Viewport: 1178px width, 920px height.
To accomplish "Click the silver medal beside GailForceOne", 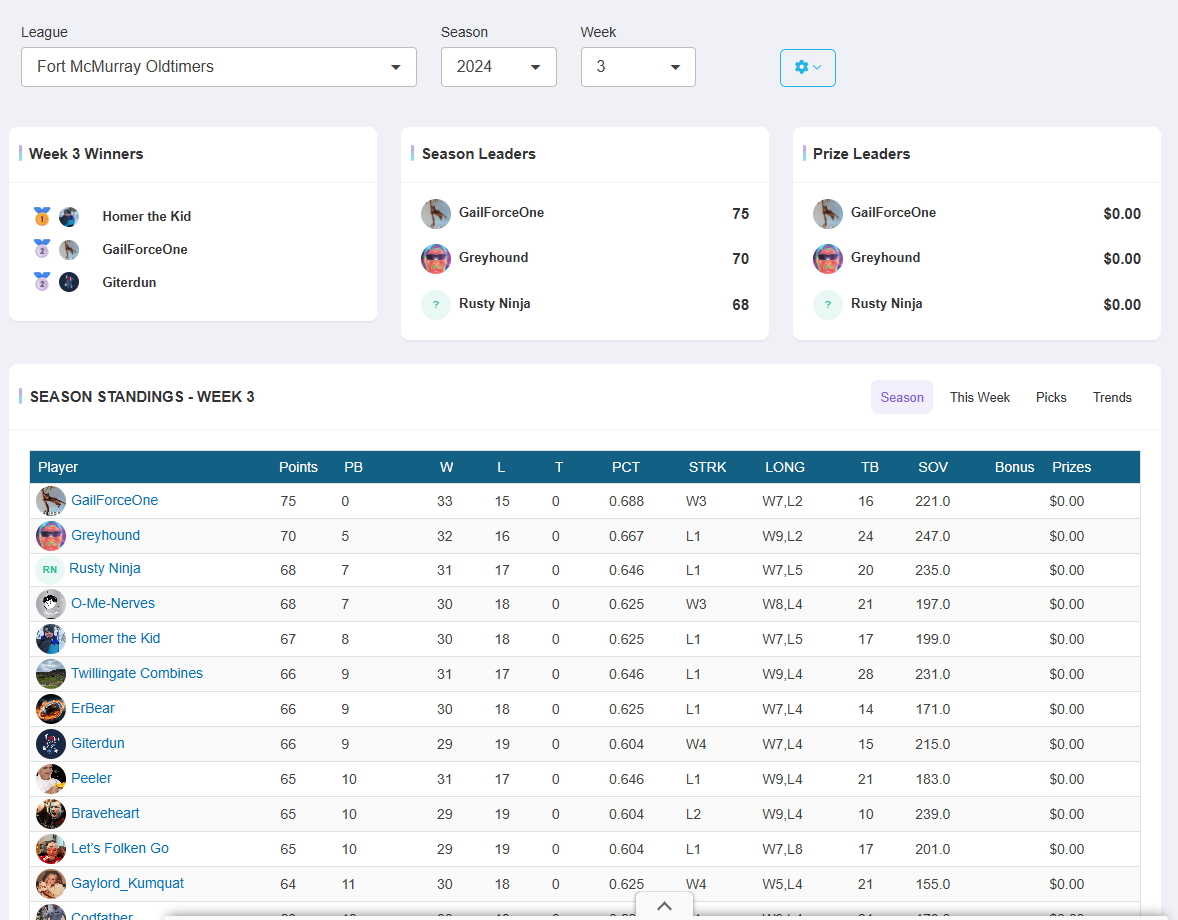I will tap(41, 249).
